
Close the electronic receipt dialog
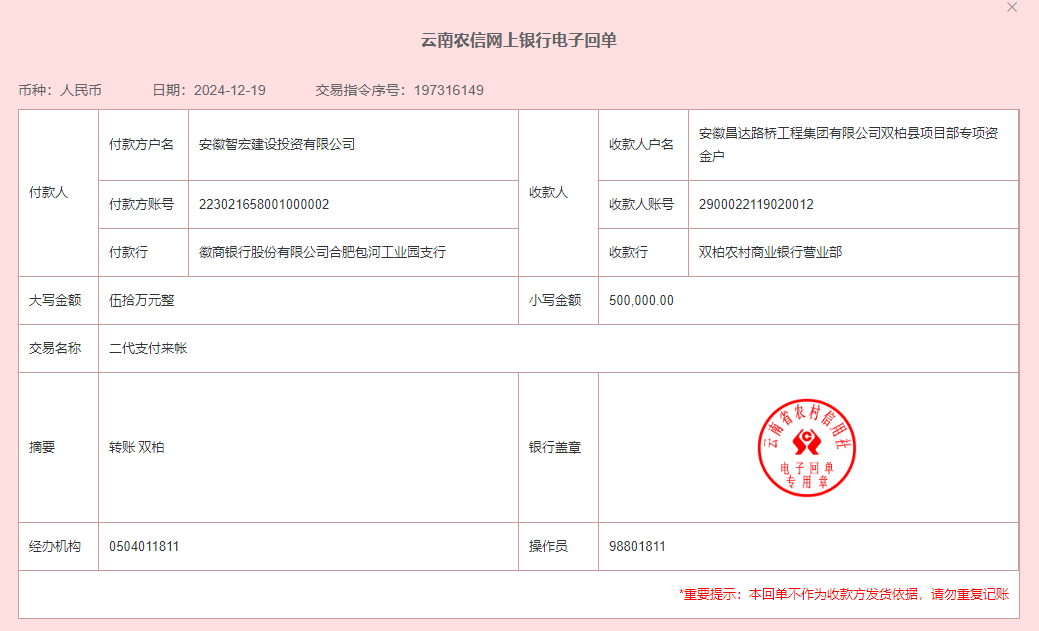[1012, 7]
